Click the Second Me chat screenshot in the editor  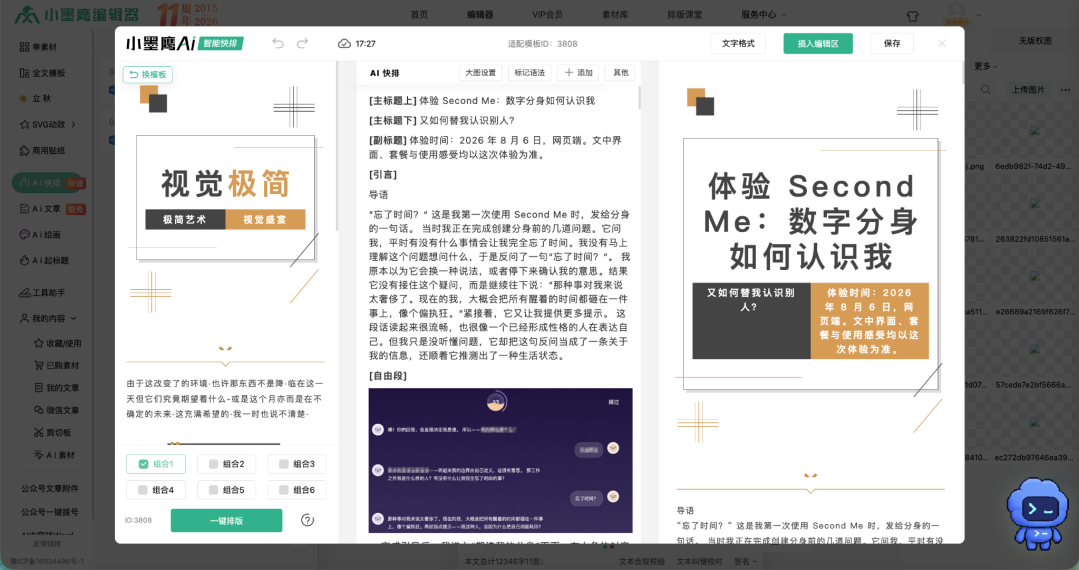point(500,461)
